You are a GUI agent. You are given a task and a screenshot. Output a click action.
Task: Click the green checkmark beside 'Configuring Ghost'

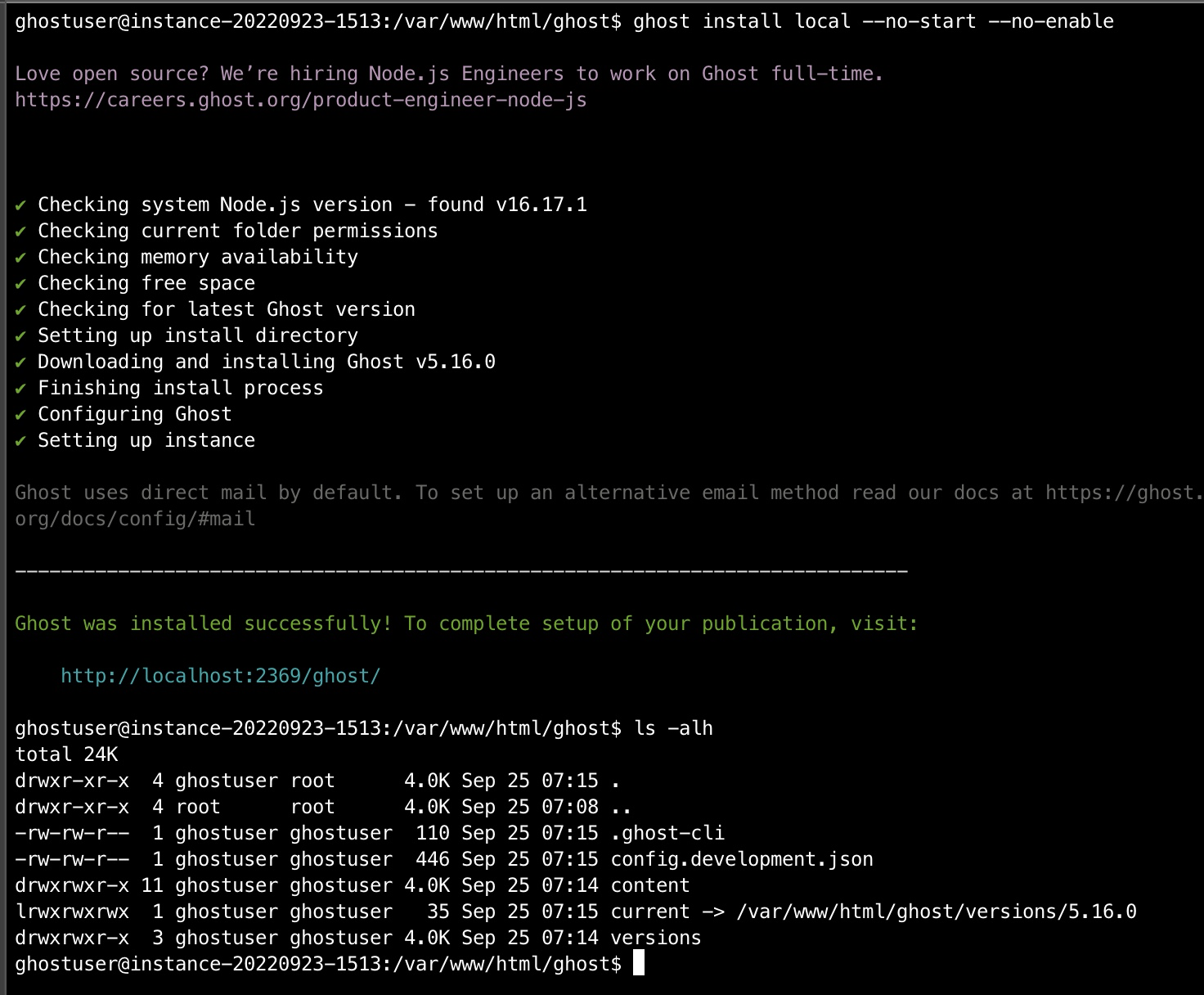20,414
